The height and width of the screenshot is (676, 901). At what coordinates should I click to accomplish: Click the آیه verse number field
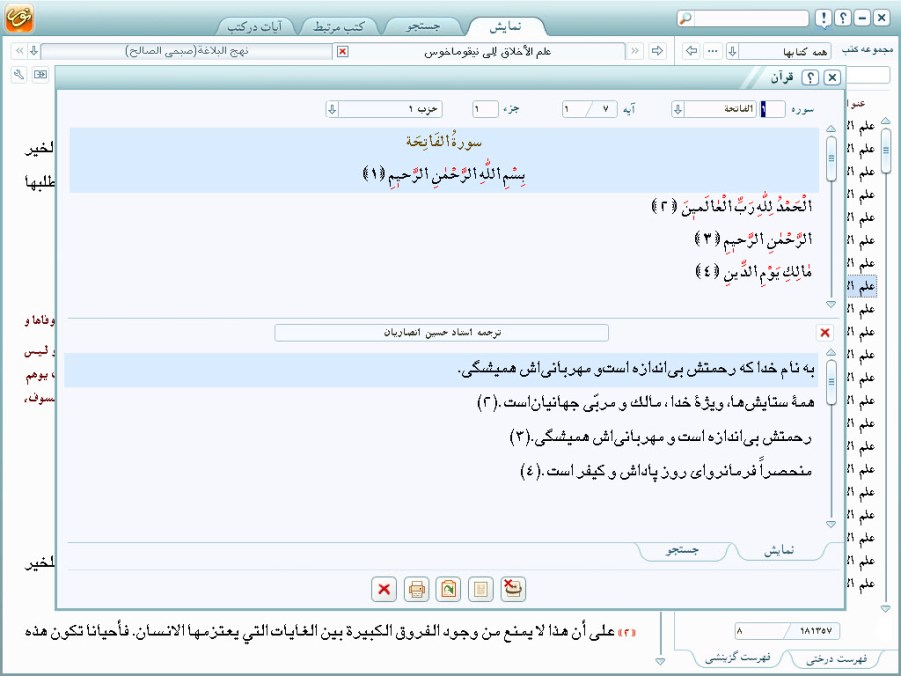590,109
